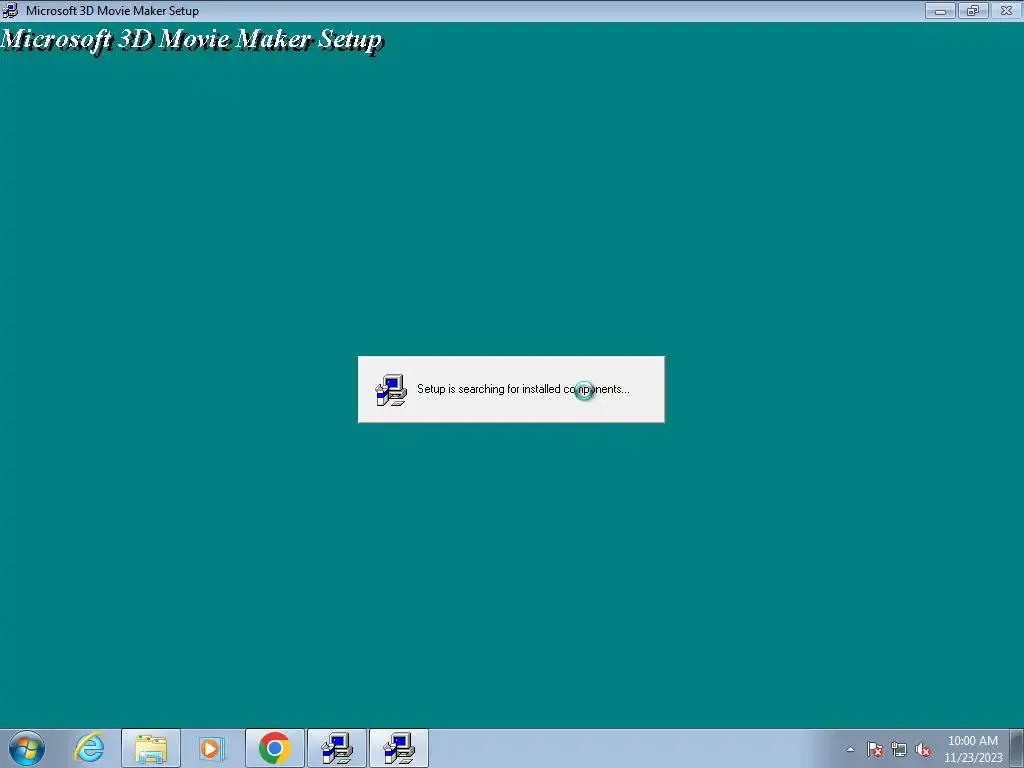The height and width of the screenshot is (768, 1024).
Task: Restore down the Setup window
Action: (973, 10)
